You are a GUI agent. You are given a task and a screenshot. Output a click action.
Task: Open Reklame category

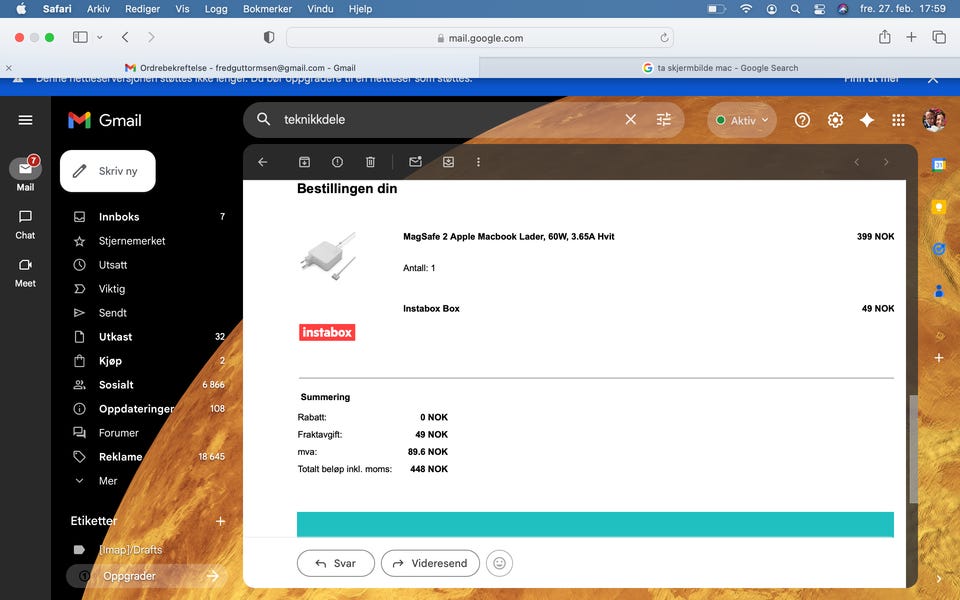coord(149,457)
